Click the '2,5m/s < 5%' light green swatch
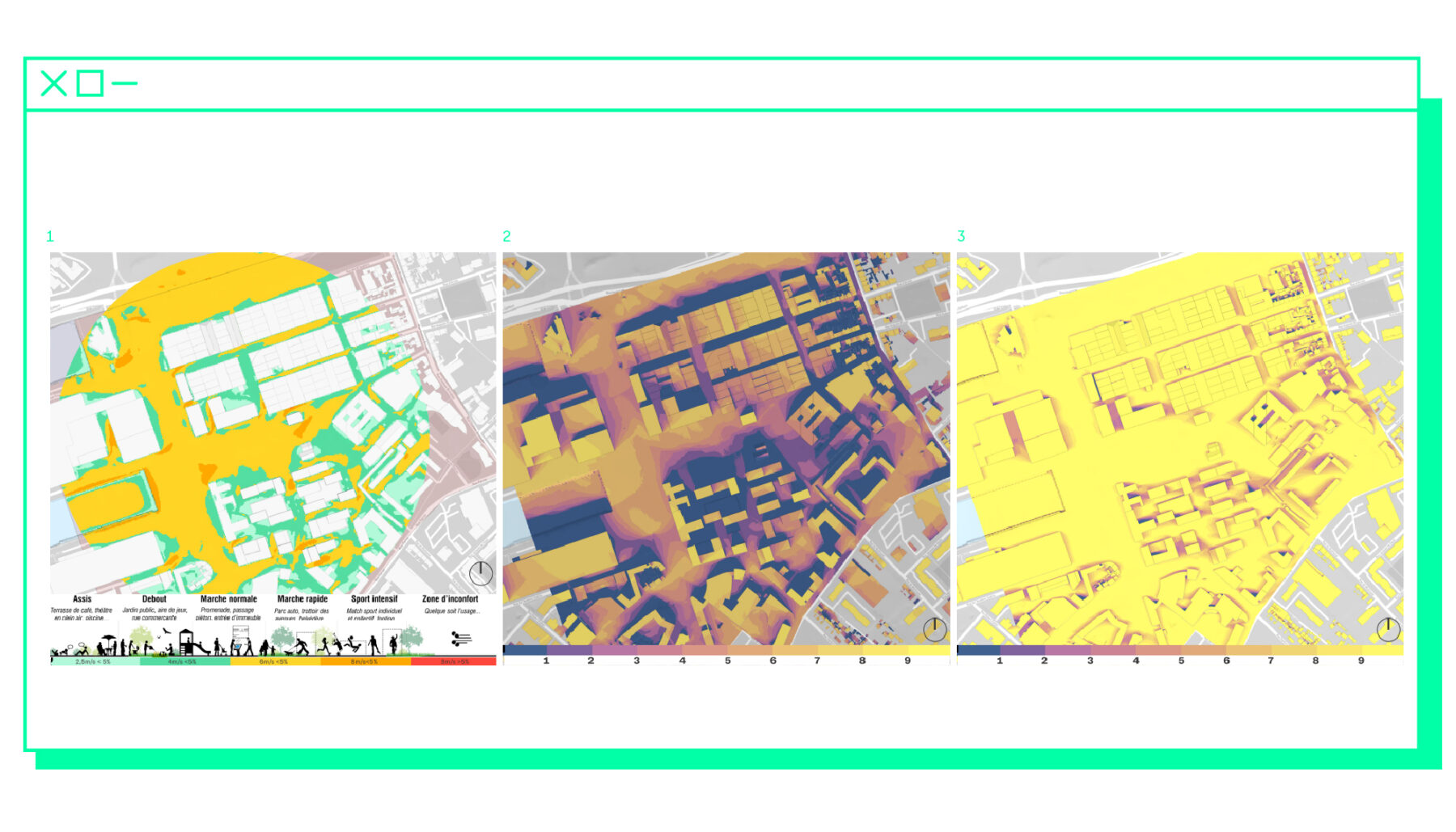The image size is (1456, 832). 95,661
